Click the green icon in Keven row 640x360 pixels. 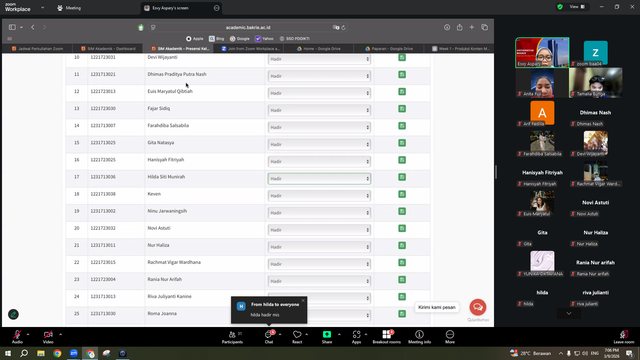click(x=402, y=194)
